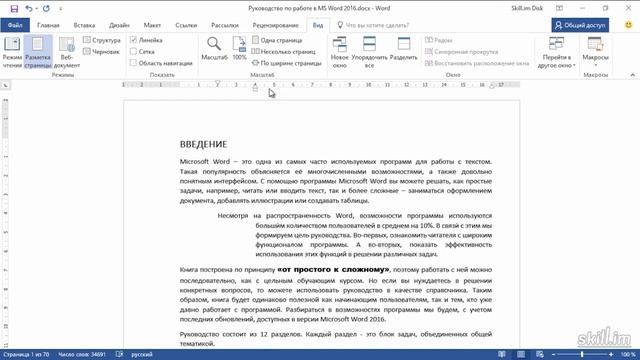The width and height of the screenshot is (640, 360).
Task: Enable the Сетка gridlines checkbox
Action: tap(133, 51)
